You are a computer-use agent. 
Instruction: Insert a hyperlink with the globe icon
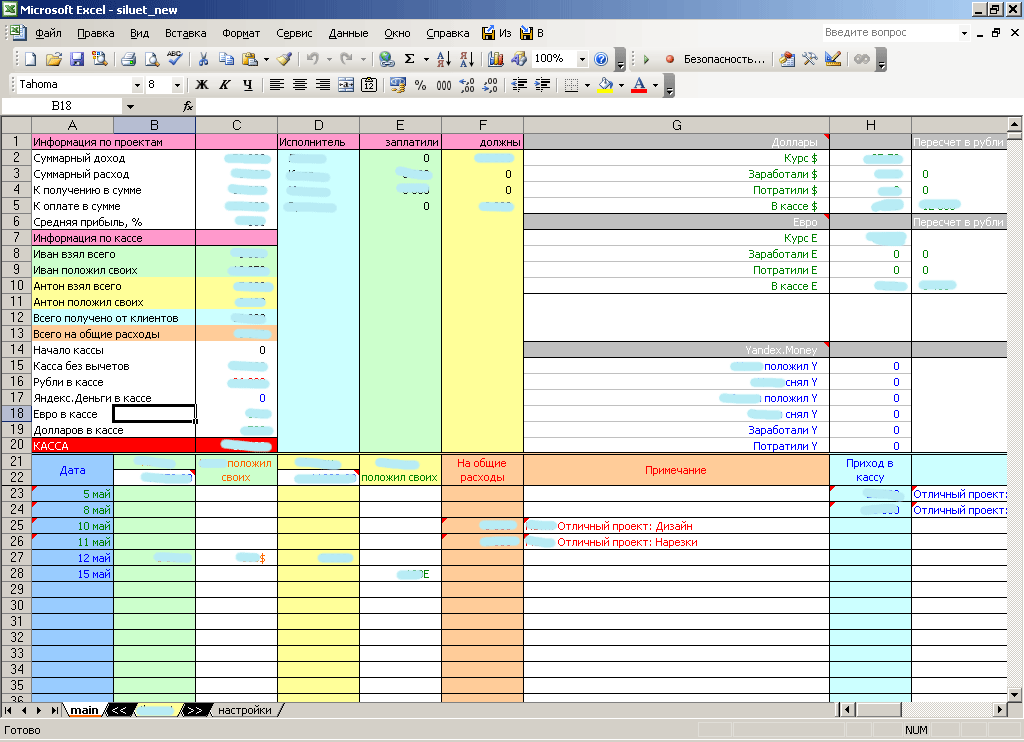(387, 59)
